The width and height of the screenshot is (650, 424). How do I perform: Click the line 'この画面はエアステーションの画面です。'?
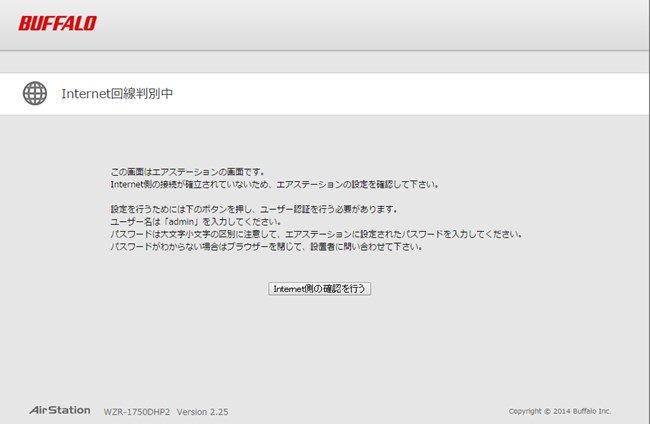click(x=187, y=172)
